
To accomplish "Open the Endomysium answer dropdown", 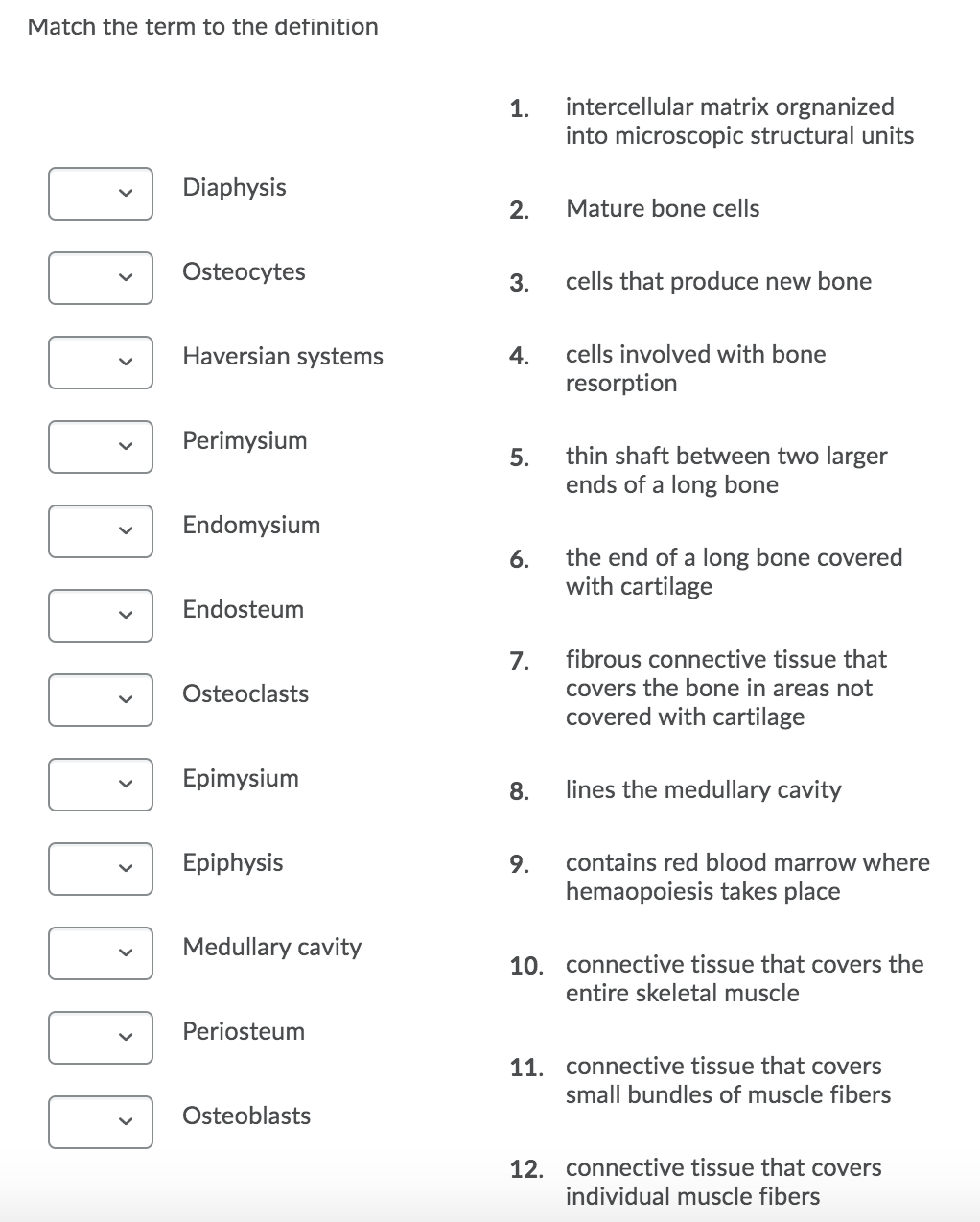I will 101,531.
